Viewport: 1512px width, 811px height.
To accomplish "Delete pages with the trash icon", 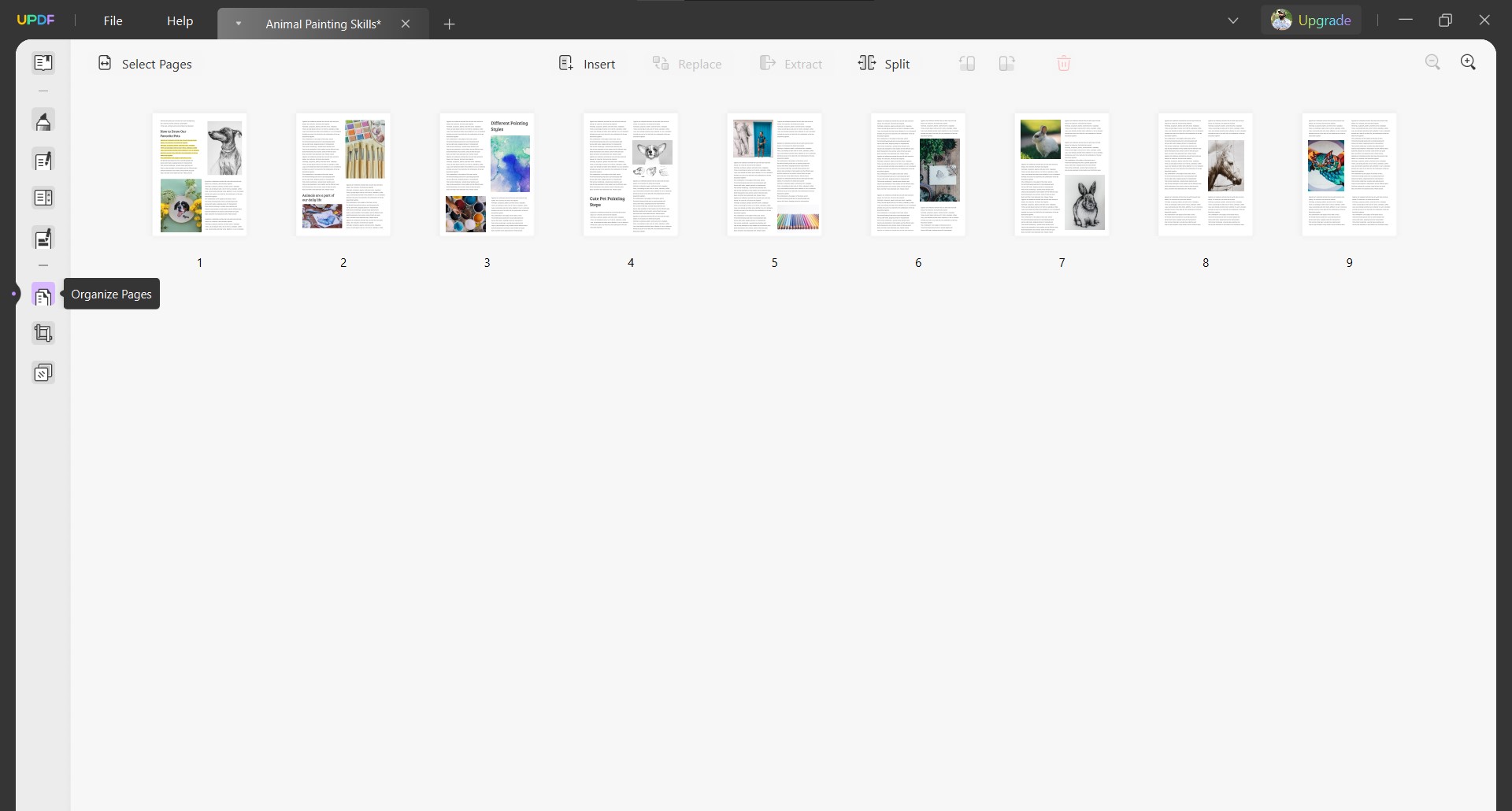I will tap(1064, 63).
